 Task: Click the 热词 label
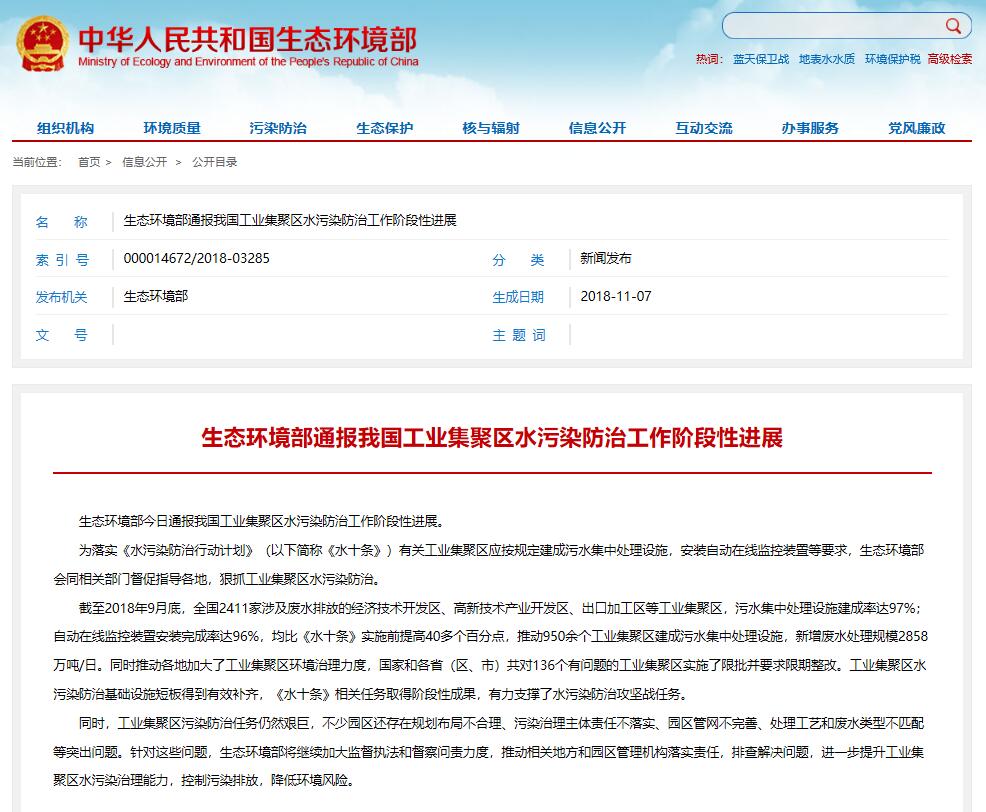pos(709,59)
